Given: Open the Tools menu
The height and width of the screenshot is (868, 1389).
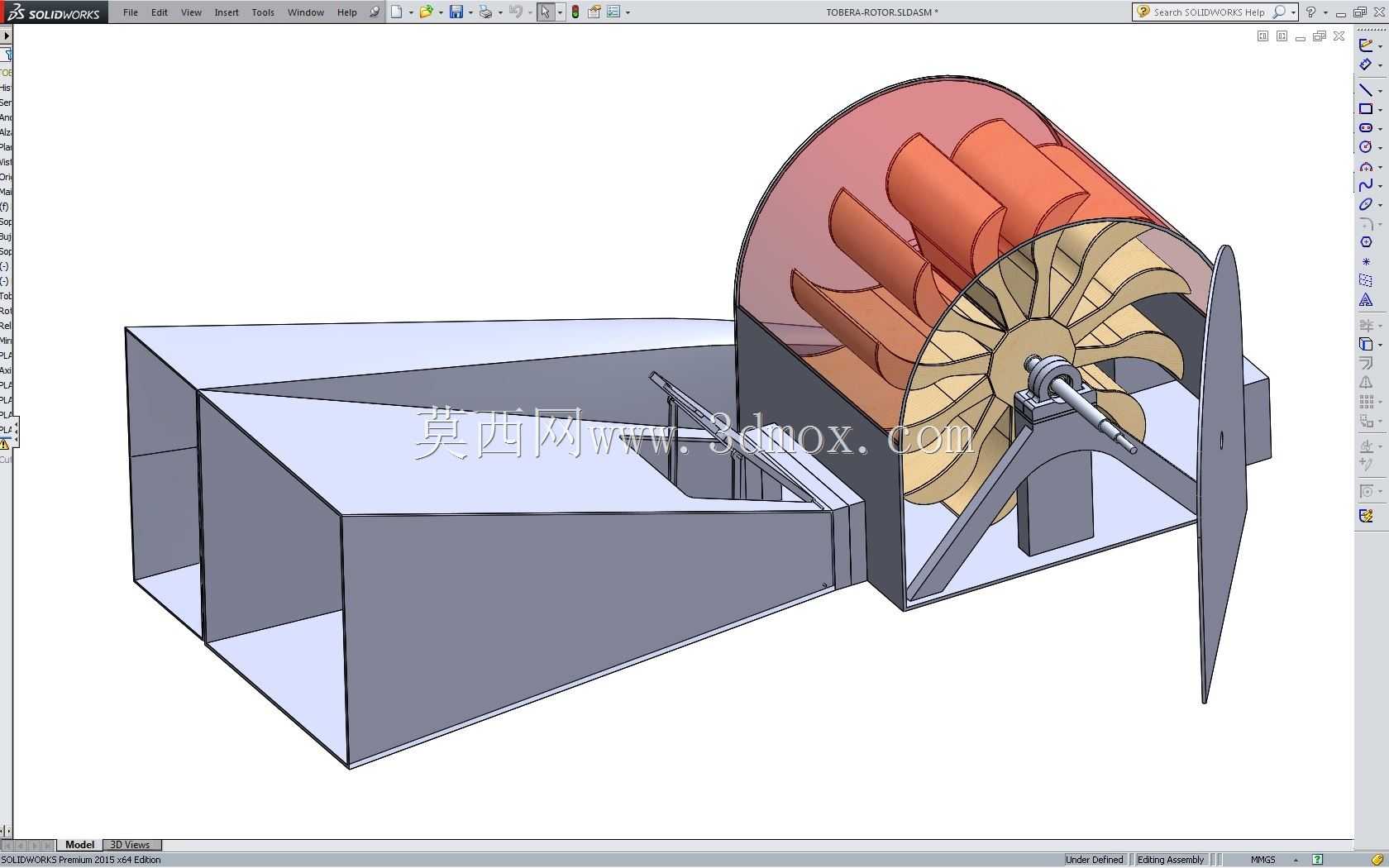Looking at the screenshot, I should tap(263, 12).
